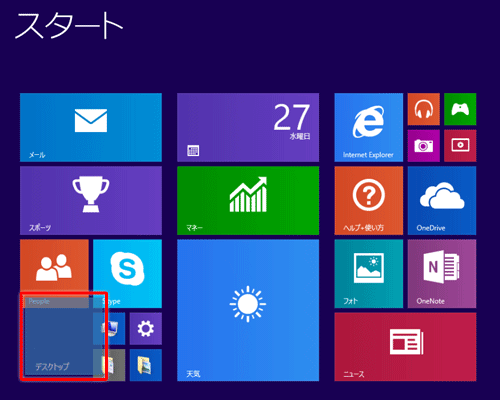The width and height of the screenshot is (500, 400).
Task: Launch the Internet Explorer tile
Action: point(369,127)
